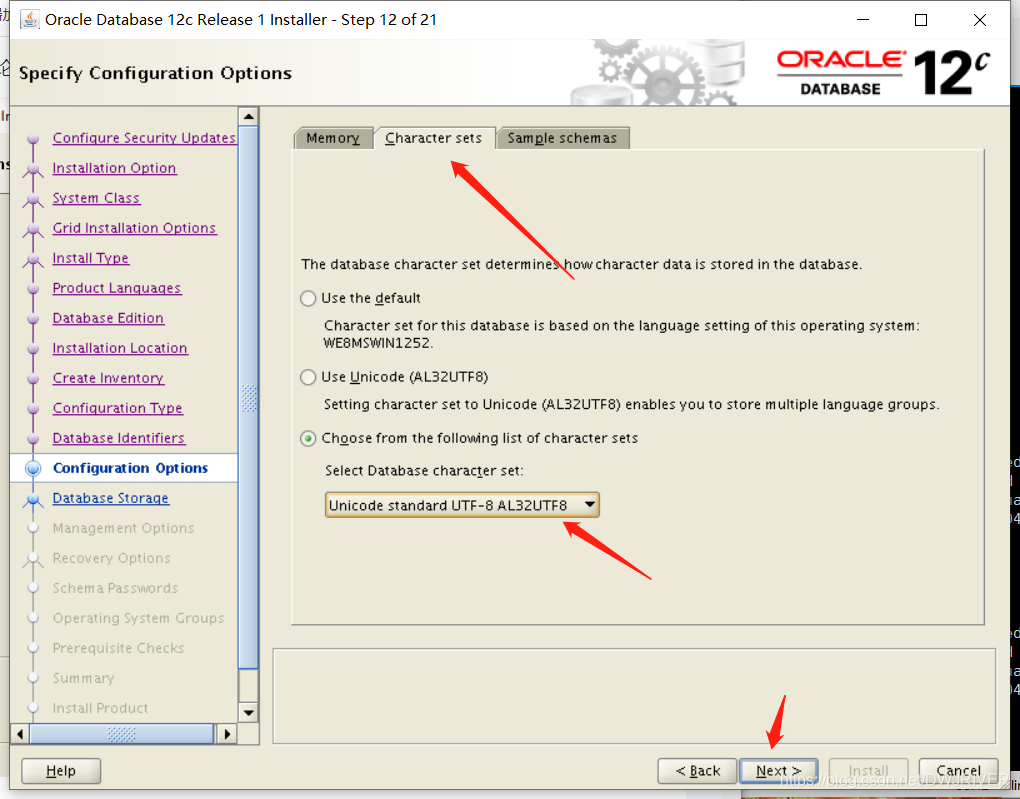Open the Sample schemas tab
Image resolution: width=1020 pixels, height=799 pixels.
click(x=562, y=138)
